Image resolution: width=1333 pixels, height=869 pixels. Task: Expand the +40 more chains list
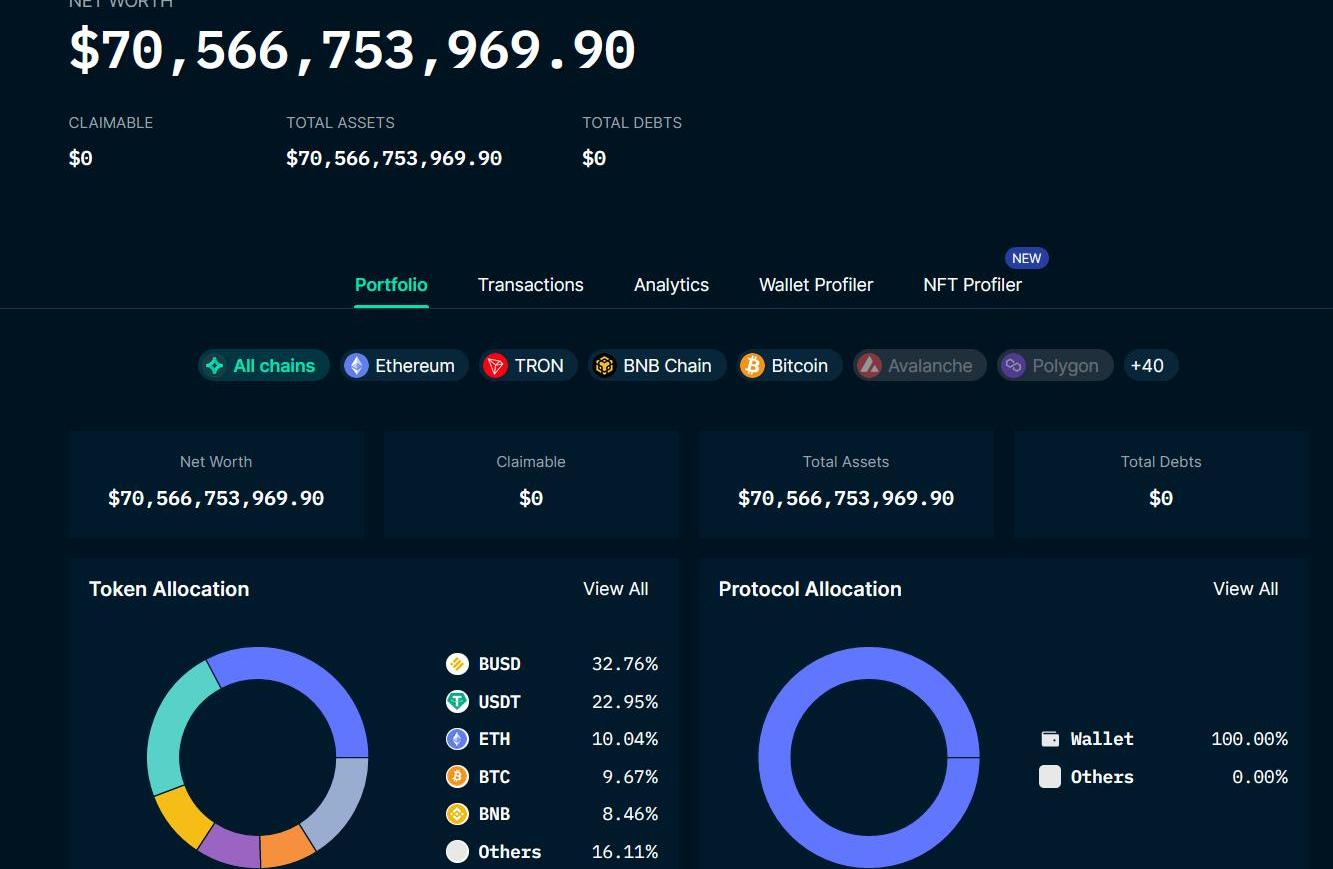[1148, 366]
